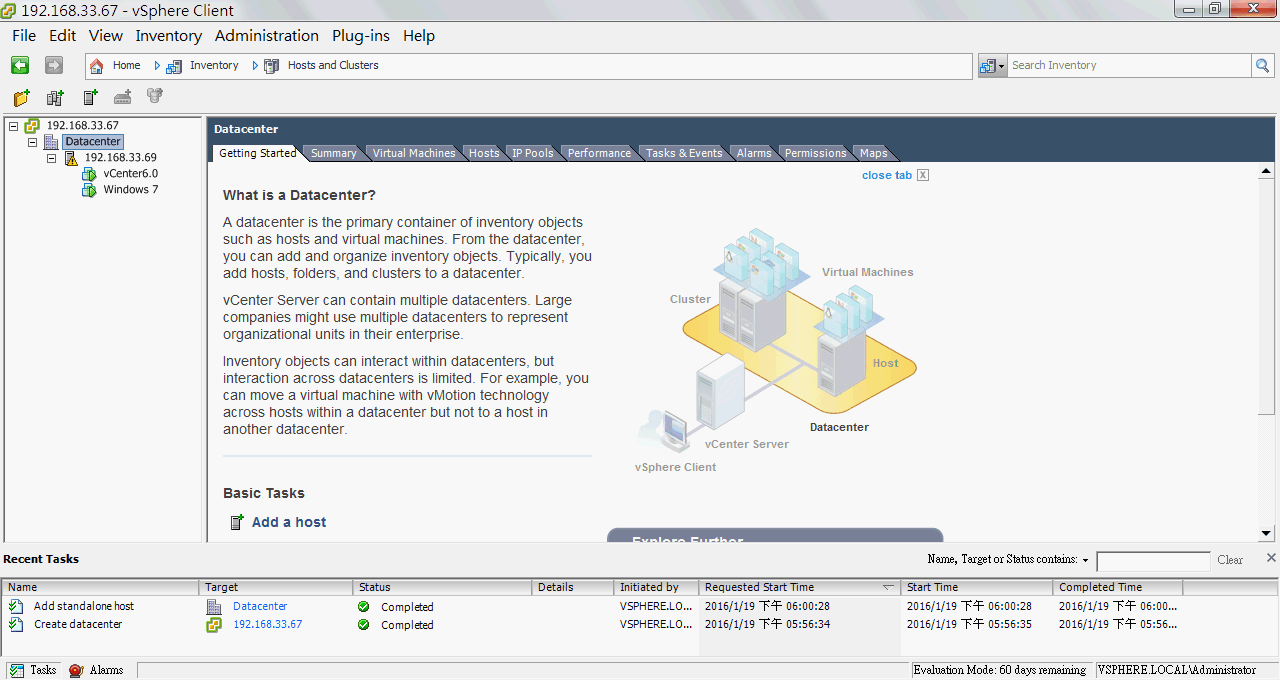Click the Home icon in breadcrumb bar
Image resolution: width=1280 pixels, height=680 pixels.
[96, 66]
